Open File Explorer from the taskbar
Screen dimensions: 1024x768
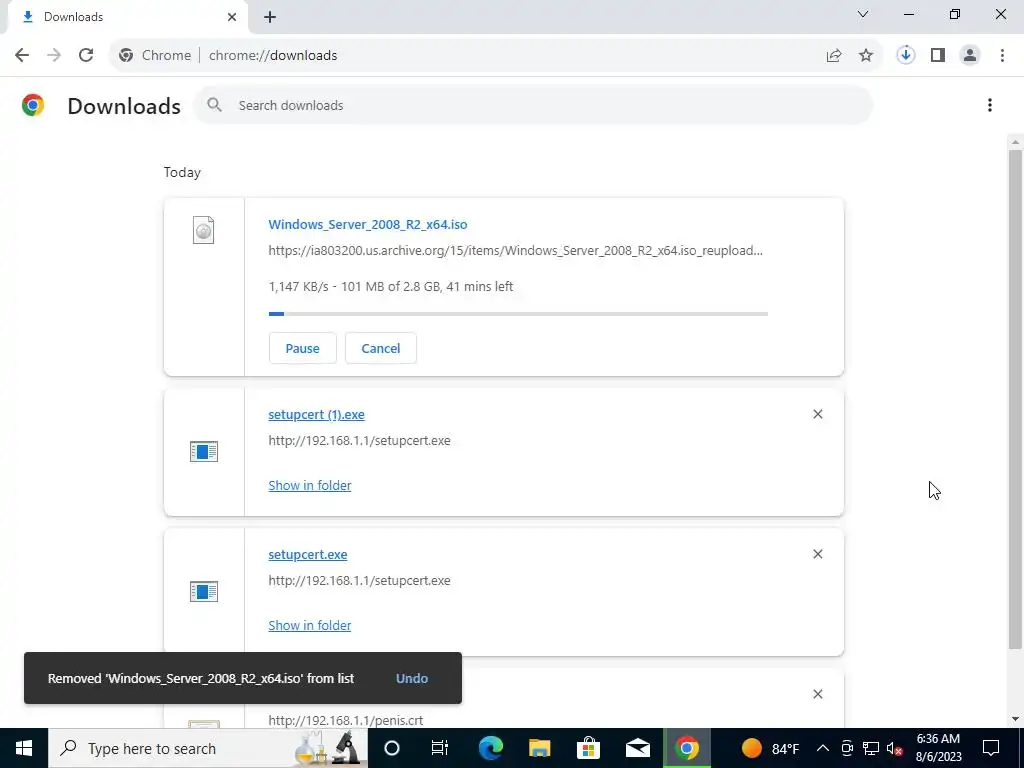(x=539, y=748)
